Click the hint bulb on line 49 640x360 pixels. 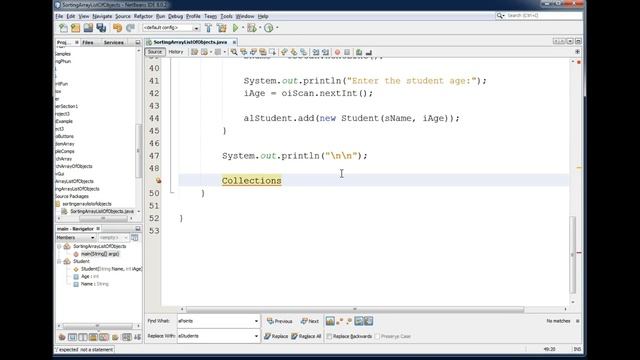click(158, 180)
